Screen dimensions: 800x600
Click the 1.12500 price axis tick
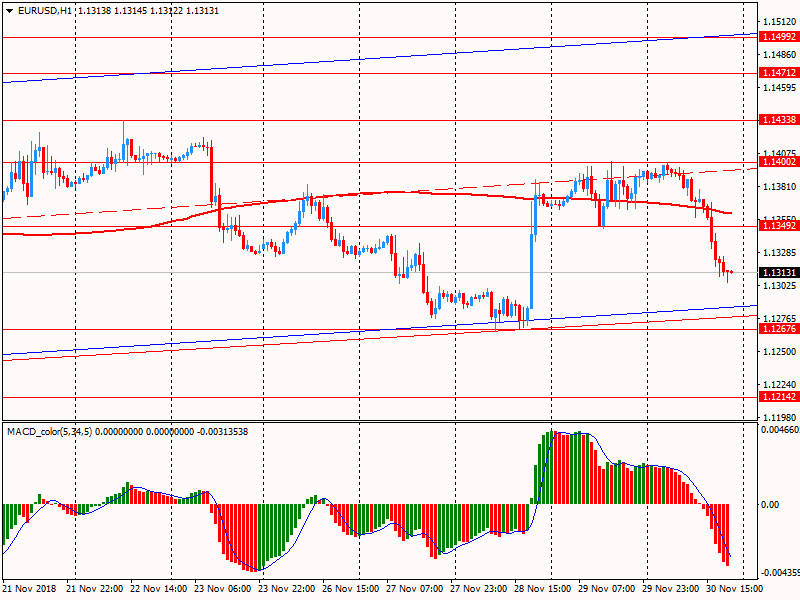tap(779, 352)
